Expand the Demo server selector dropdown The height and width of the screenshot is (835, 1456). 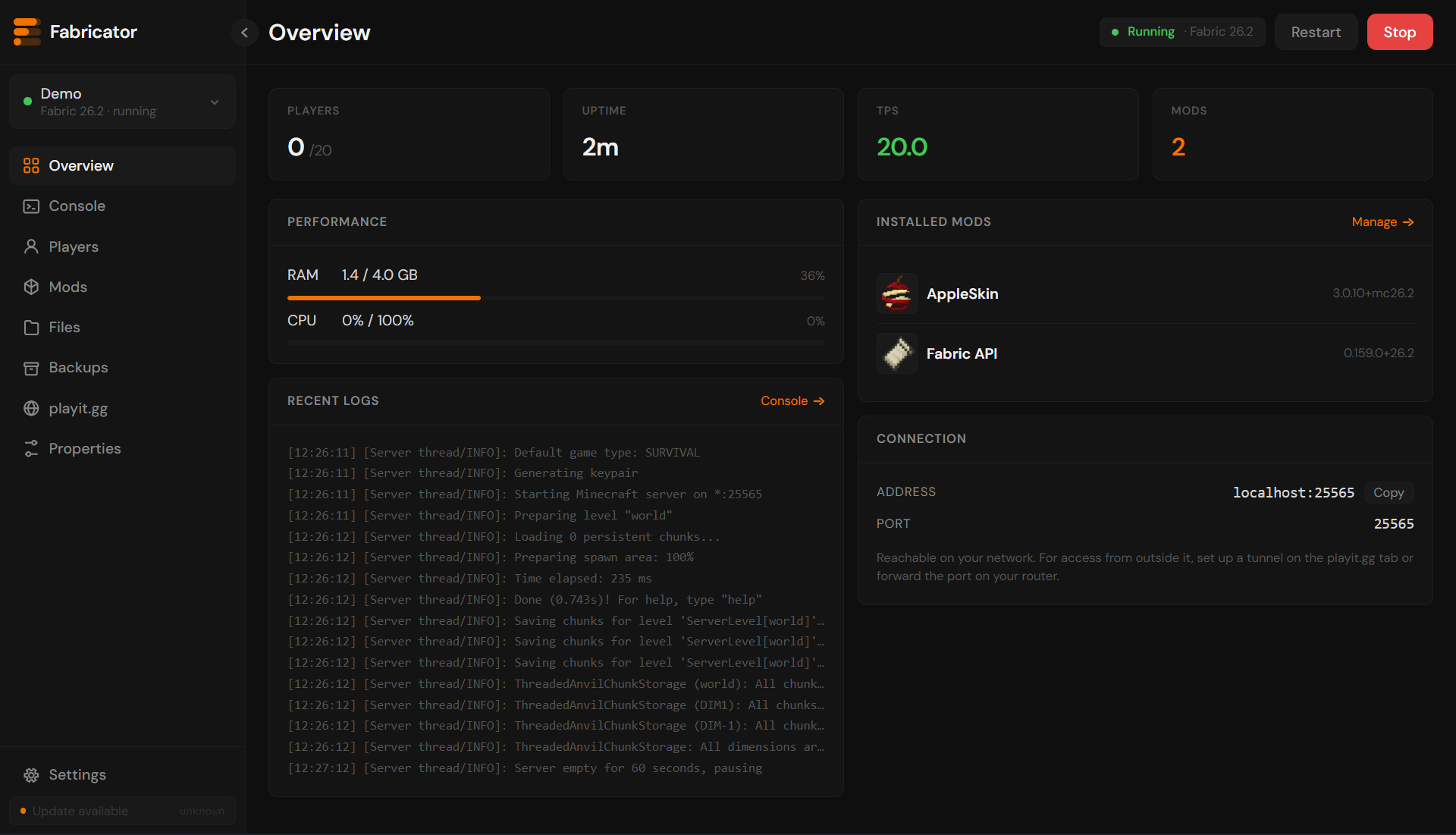122,102
